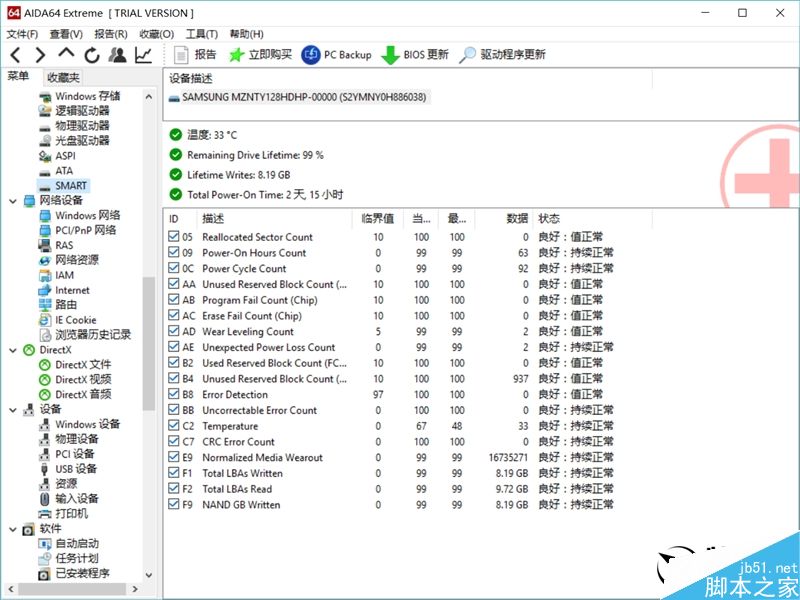This screenshot has width=800, height=600.
Task: Click the horizontal scrollbar right arrow
Action: (x=135, y=589)
